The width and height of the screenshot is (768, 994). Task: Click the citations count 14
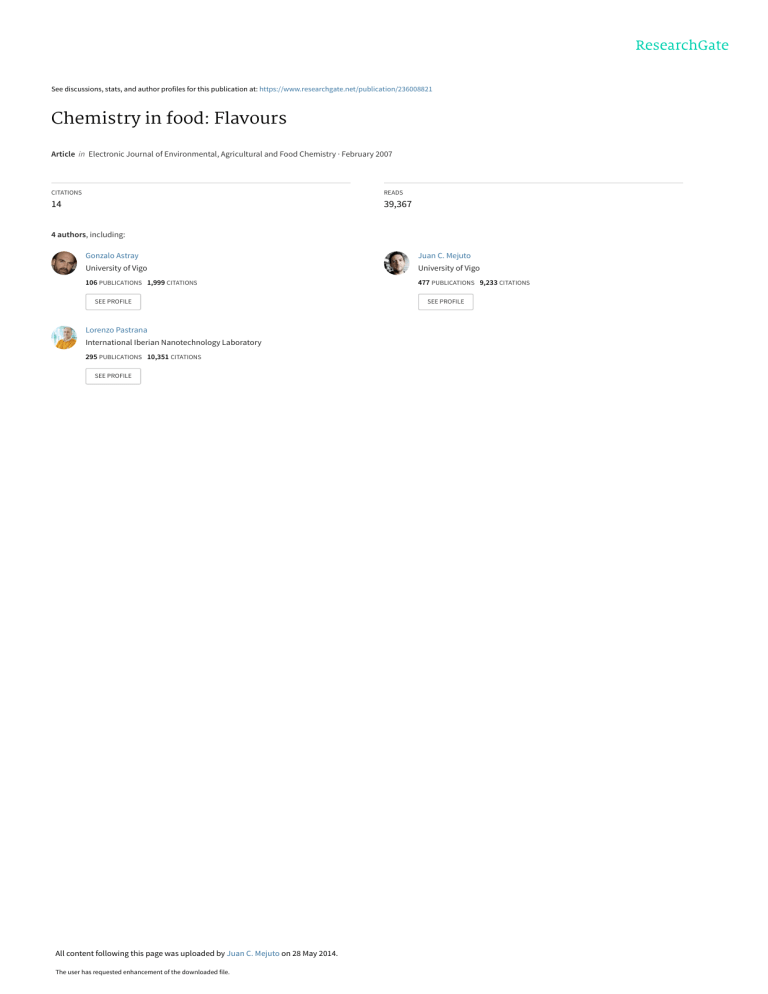(56, 204)
